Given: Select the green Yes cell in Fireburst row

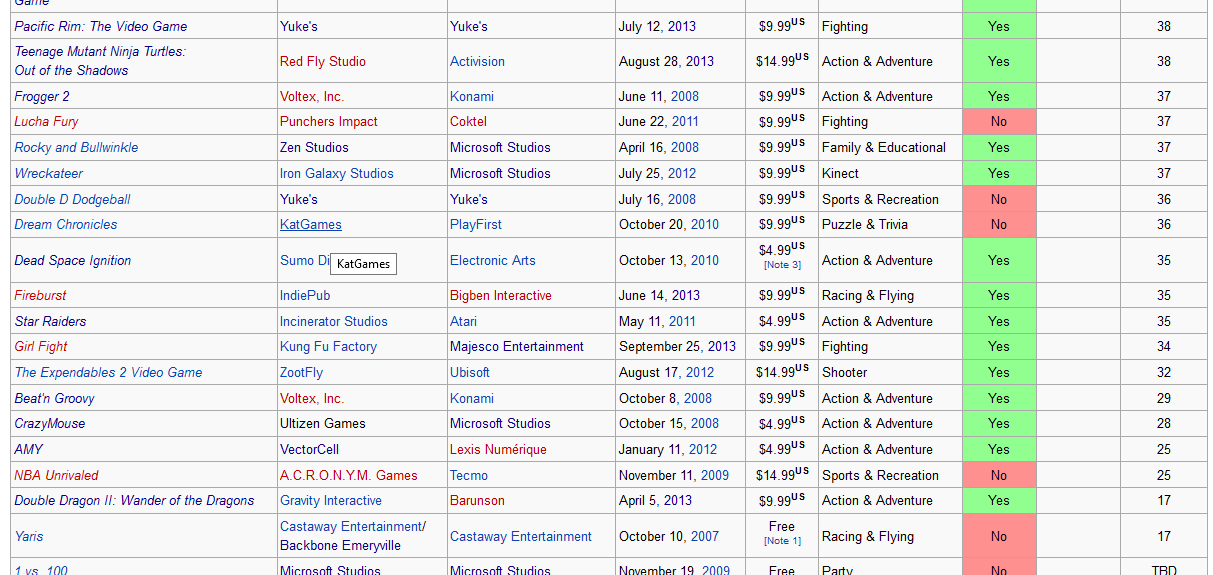Looking at the screenshot, I should [x=999, y=295].
